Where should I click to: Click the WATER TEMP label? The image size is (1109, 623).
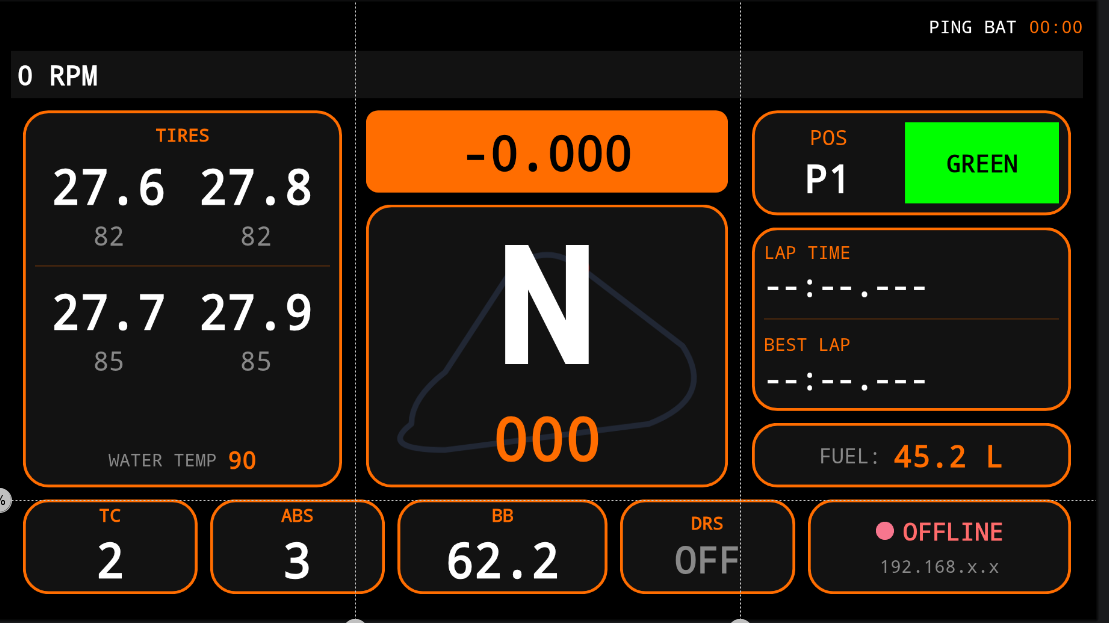pyautogui.click(x=162, y=460)
